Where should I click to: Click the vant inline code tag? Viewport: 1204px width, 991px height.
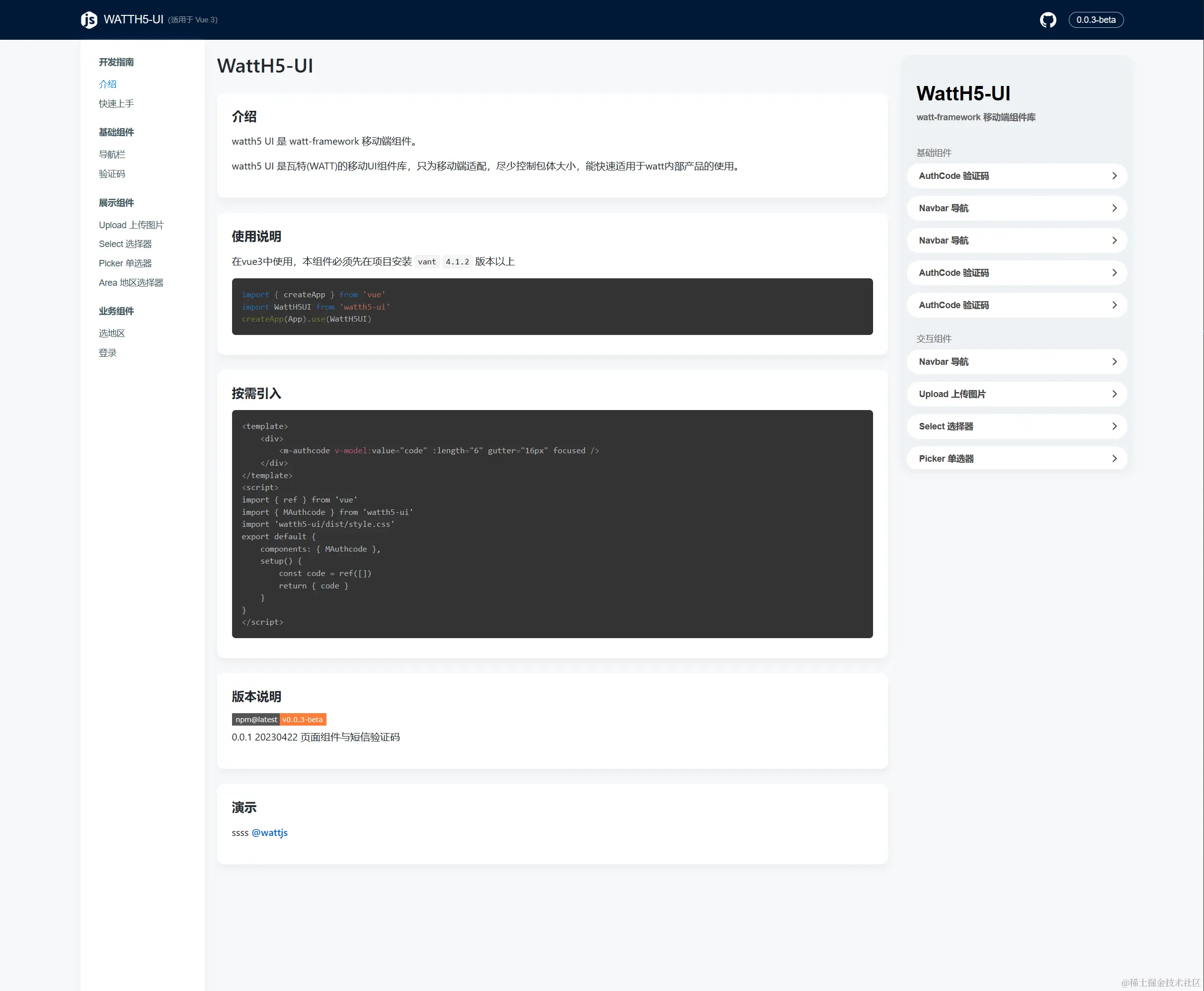(x=427, y=261)
